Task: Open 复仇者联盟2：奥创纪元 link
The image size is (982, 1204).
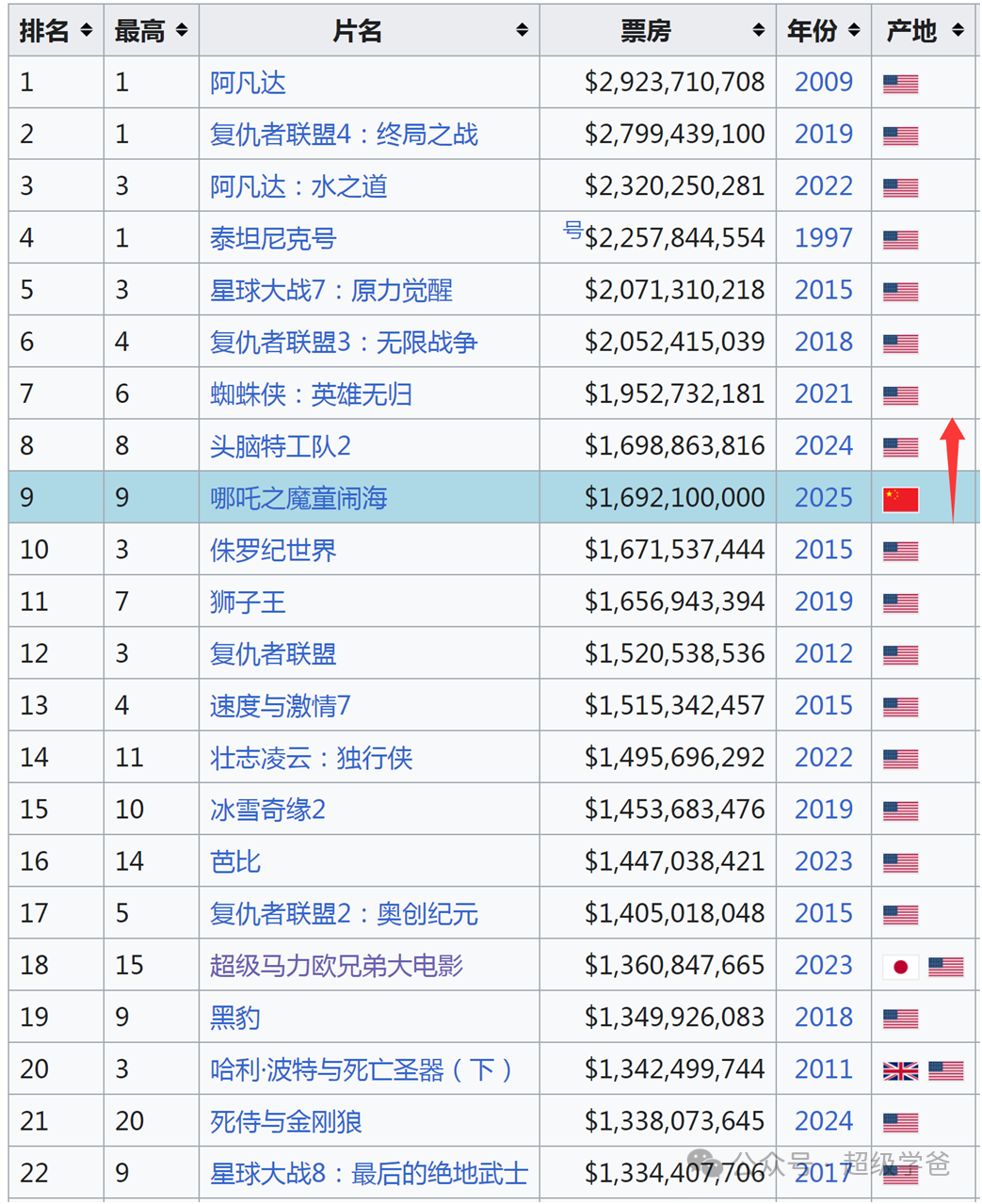Action: [x=344, y=913]
